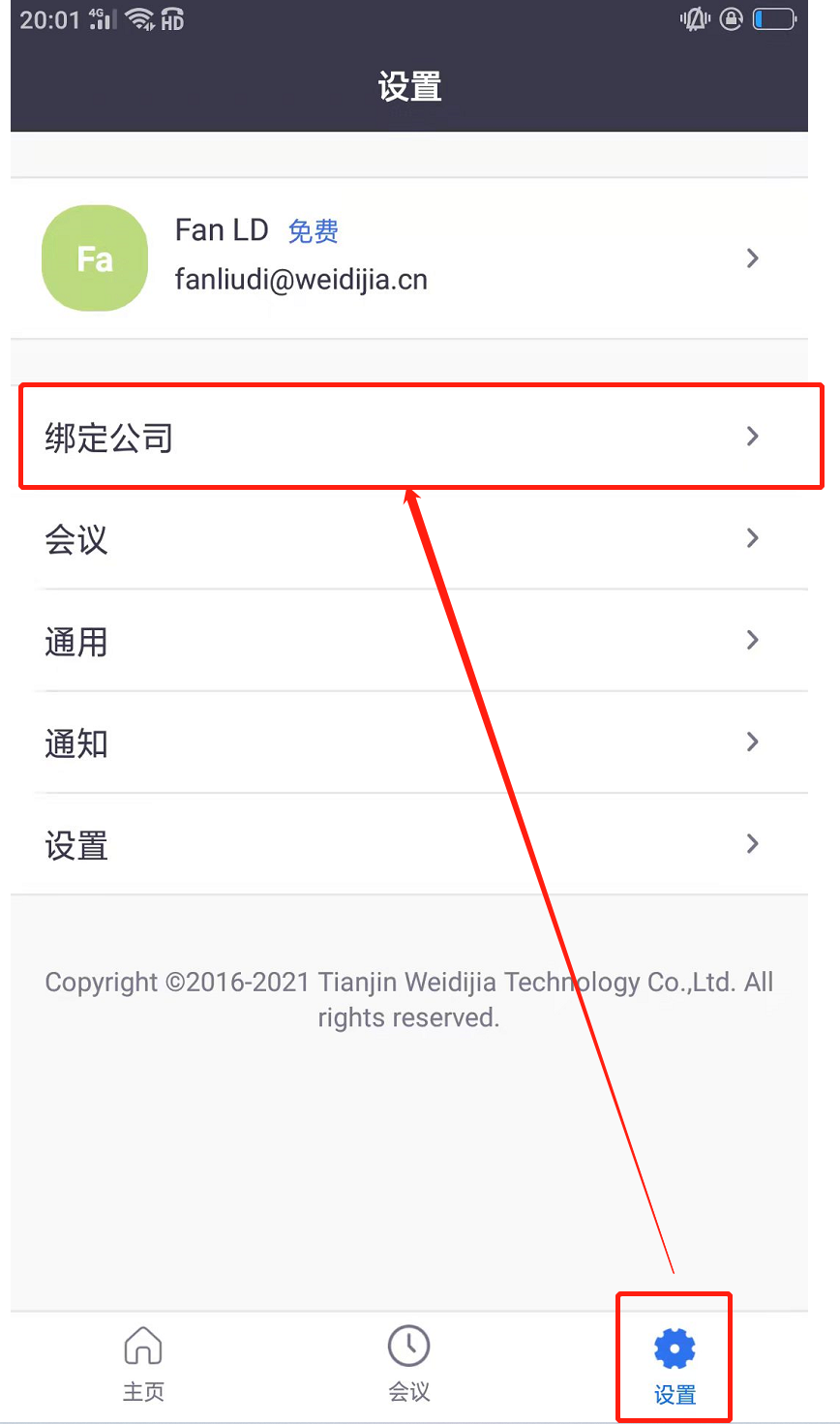The width and height of the screenshot is (840, 1424).
Task: Tap the rotation lock status icon
Action: tap(732, 18)
